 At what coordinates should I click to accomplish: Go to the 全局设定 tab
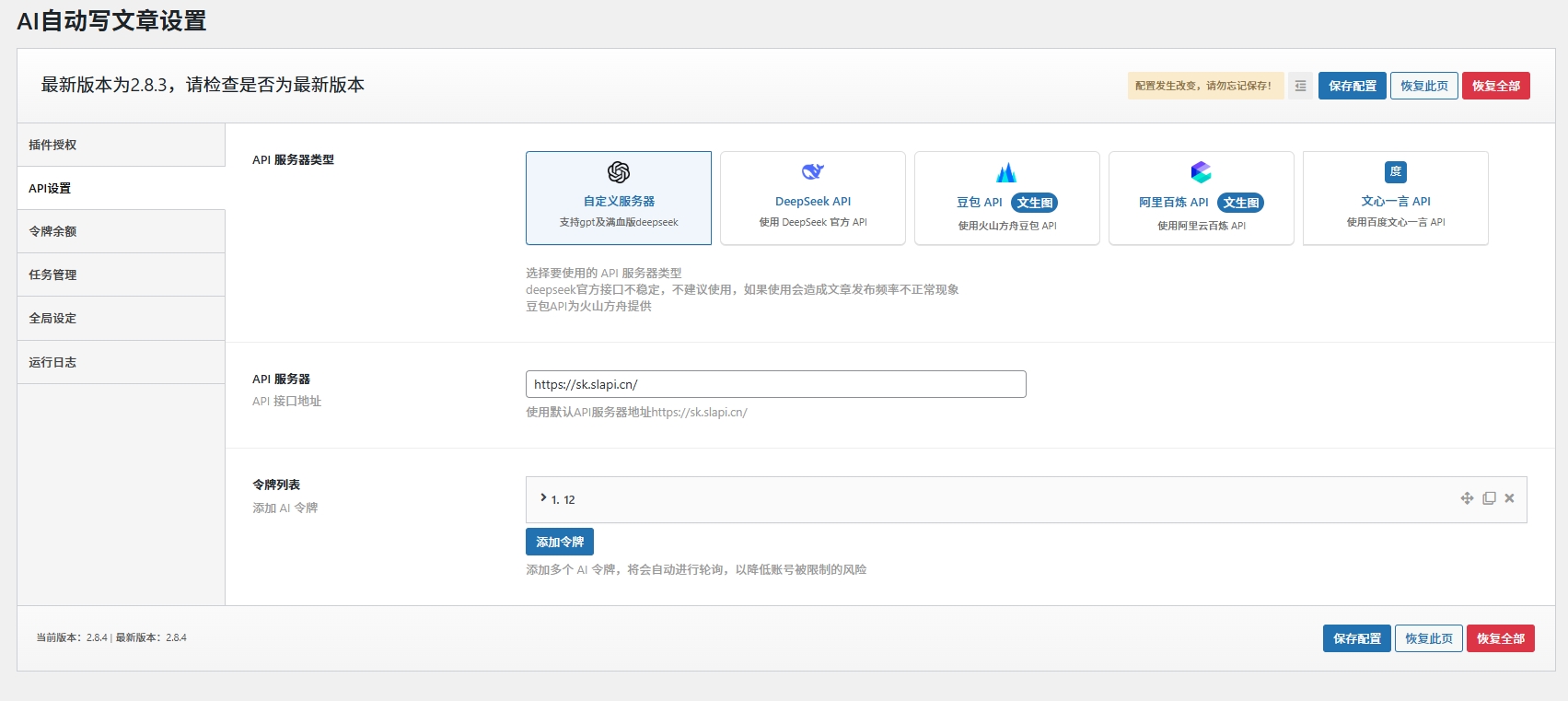(x=121, y=318)
